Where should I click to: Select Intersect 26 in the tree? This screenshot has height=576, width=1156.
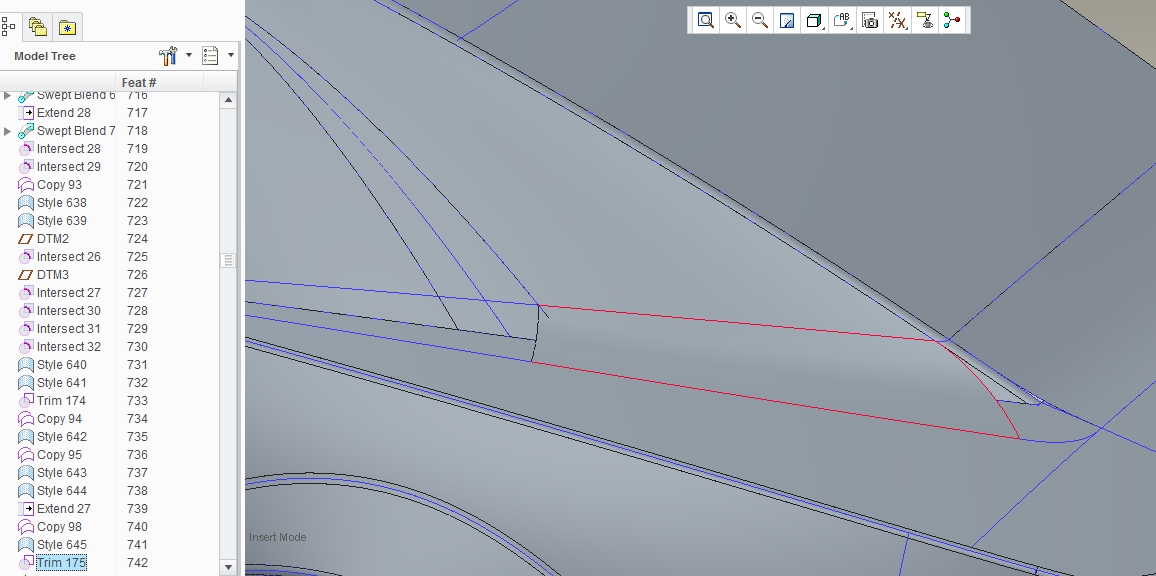69,257
